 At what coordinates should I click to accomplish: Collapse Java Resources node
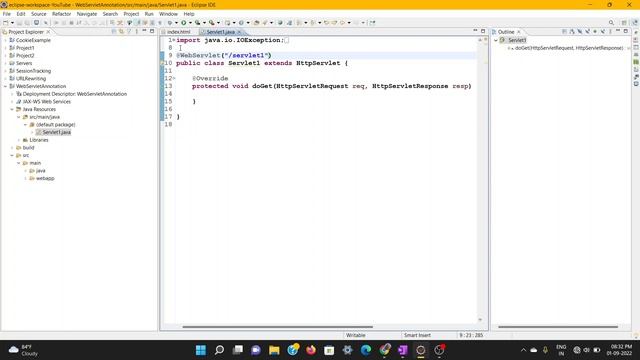pos(12,109)
